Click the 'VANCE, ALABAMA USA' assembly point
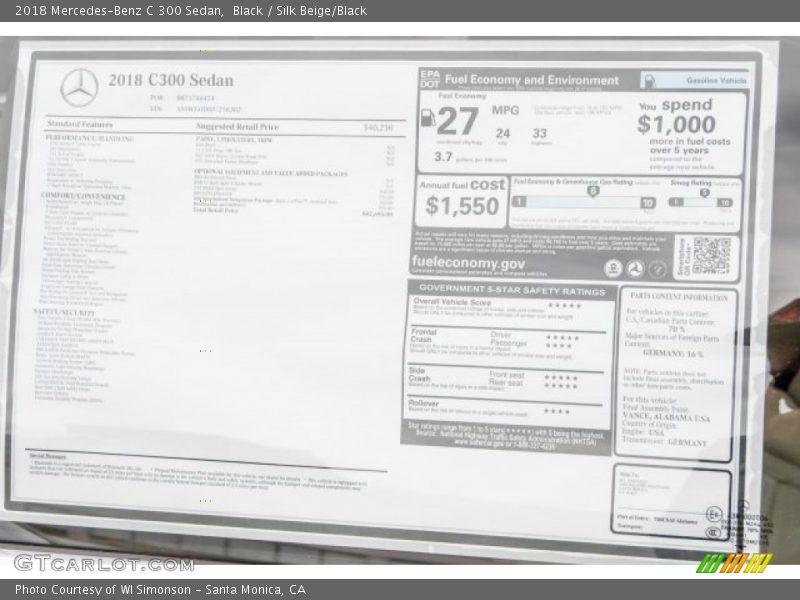The width and height of the screenshot is (800, 600). pos(666,417)
